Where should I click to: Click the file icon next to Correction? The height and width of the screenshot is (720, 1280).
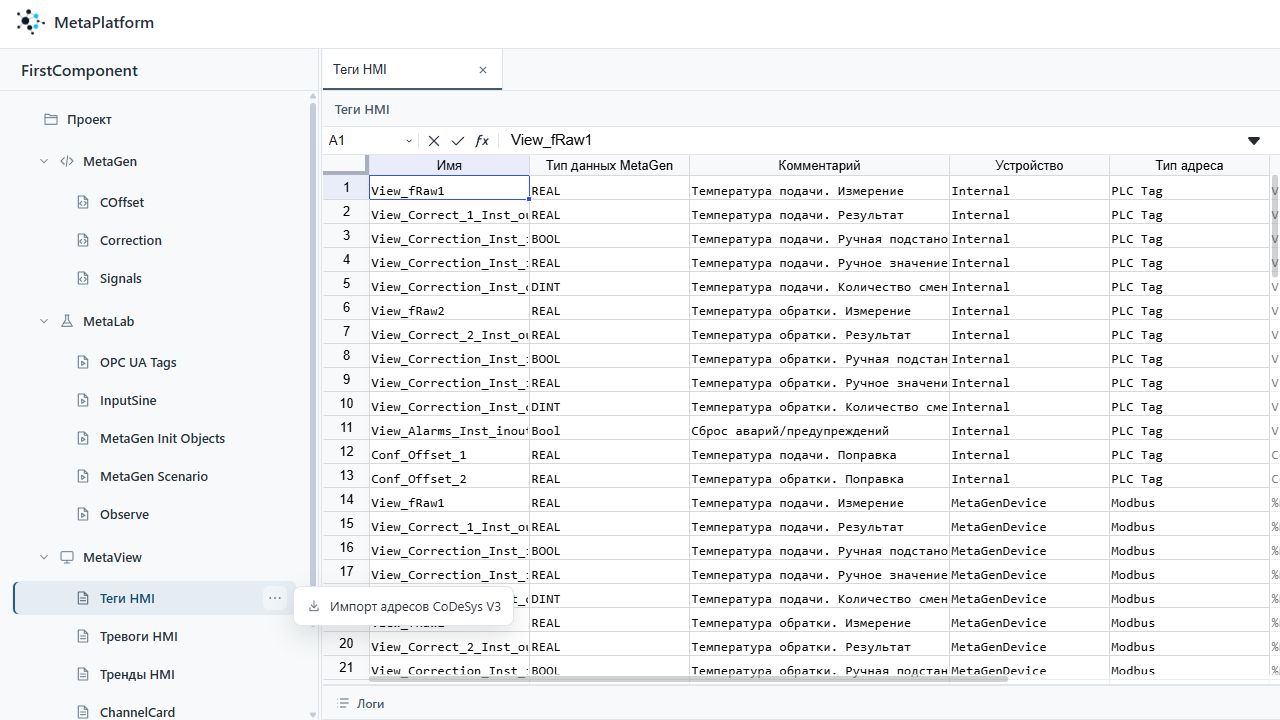click(84, 241)
